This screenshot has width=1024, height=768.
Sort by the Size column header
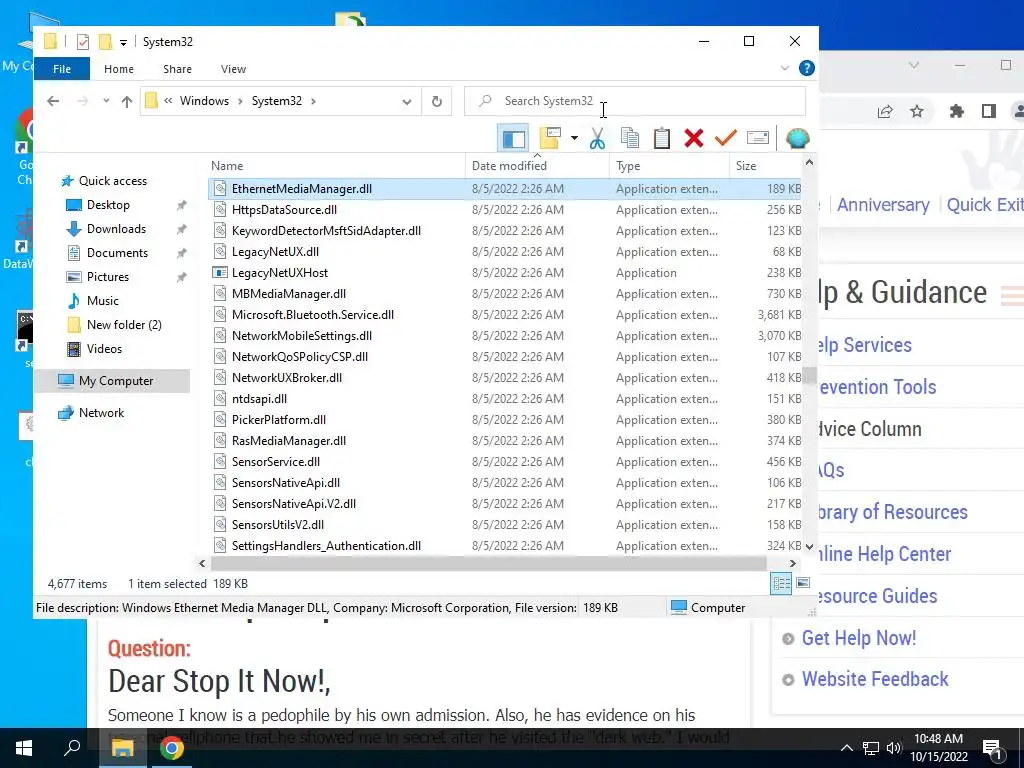point(765,166)
